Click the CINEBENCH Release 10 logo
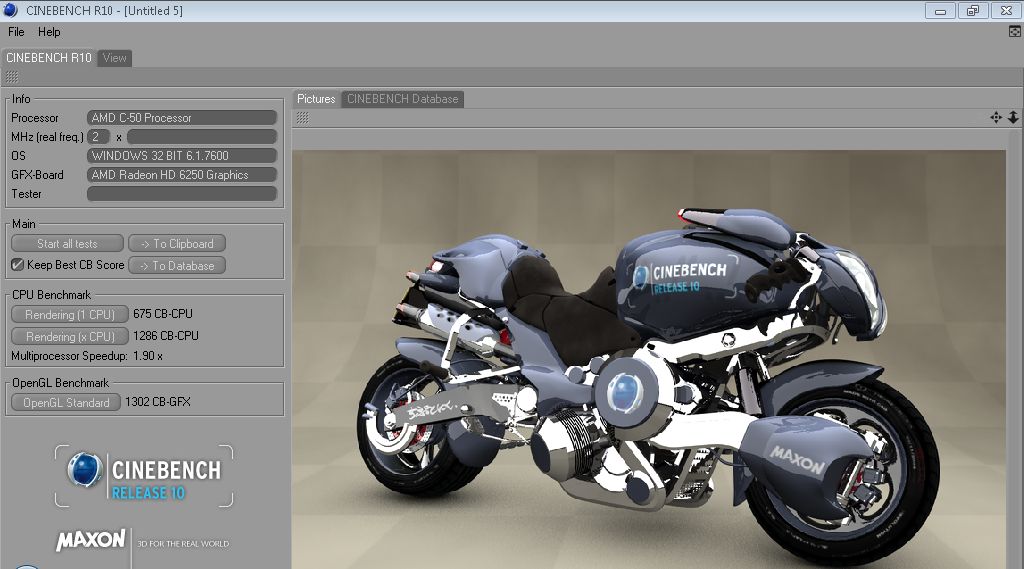Image resolution: width=1024 pixels, height=569 pixels. coord(144,476)
